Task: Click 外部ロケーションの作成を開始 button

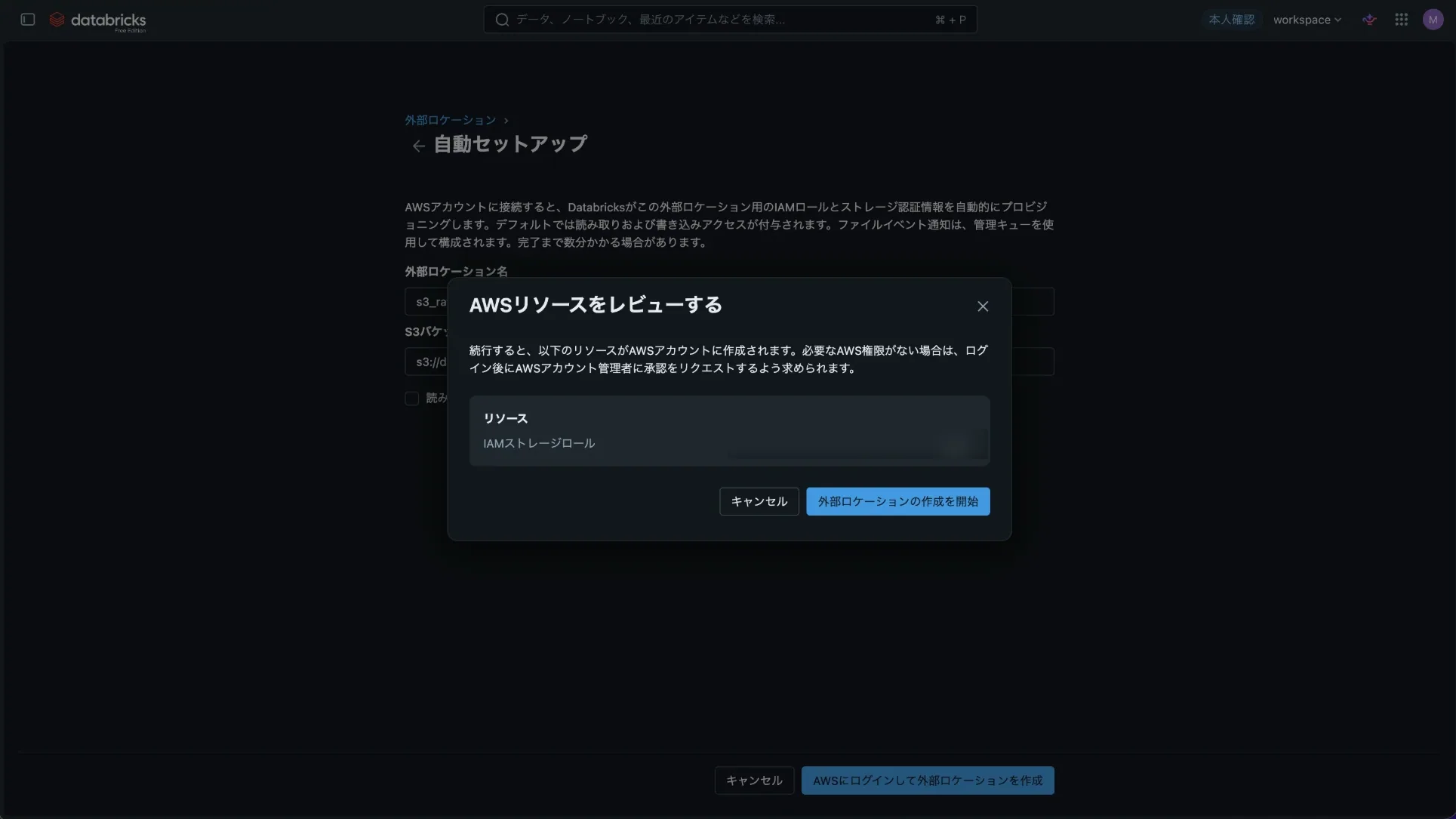Action: click(x=897, y=501)
